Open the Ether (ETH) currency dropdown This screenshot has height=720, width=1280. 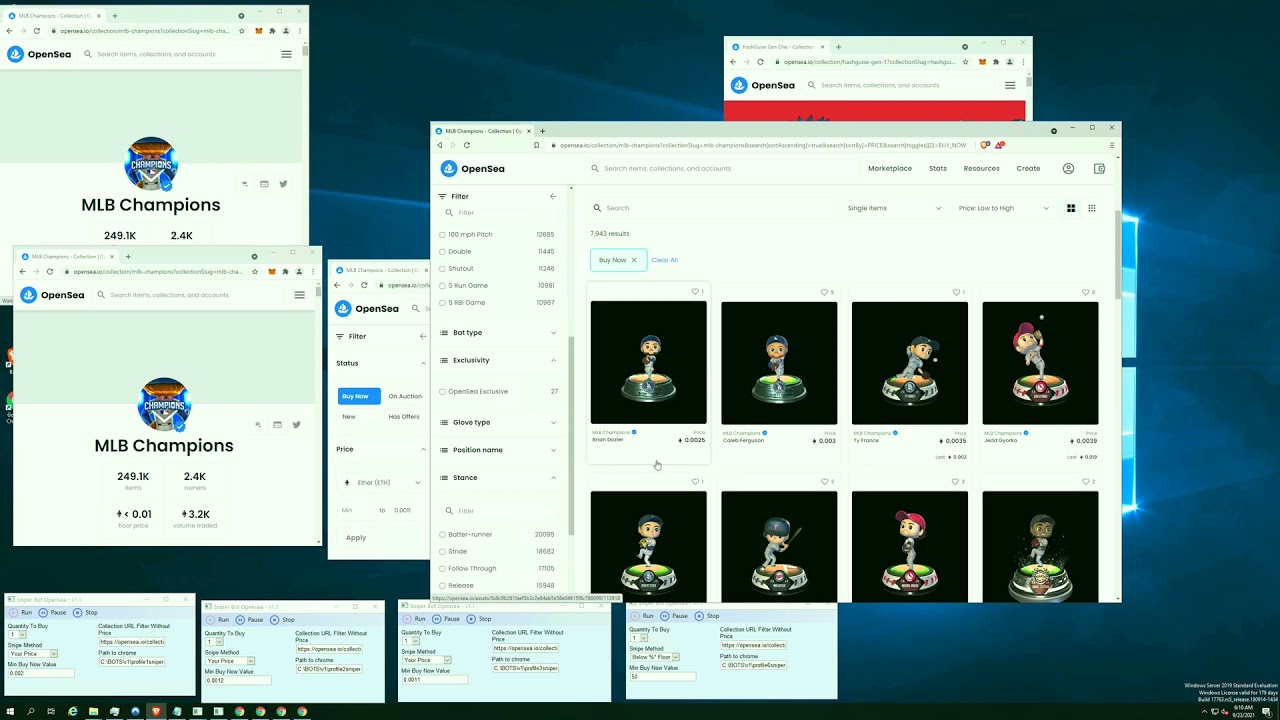pos(383,483)
